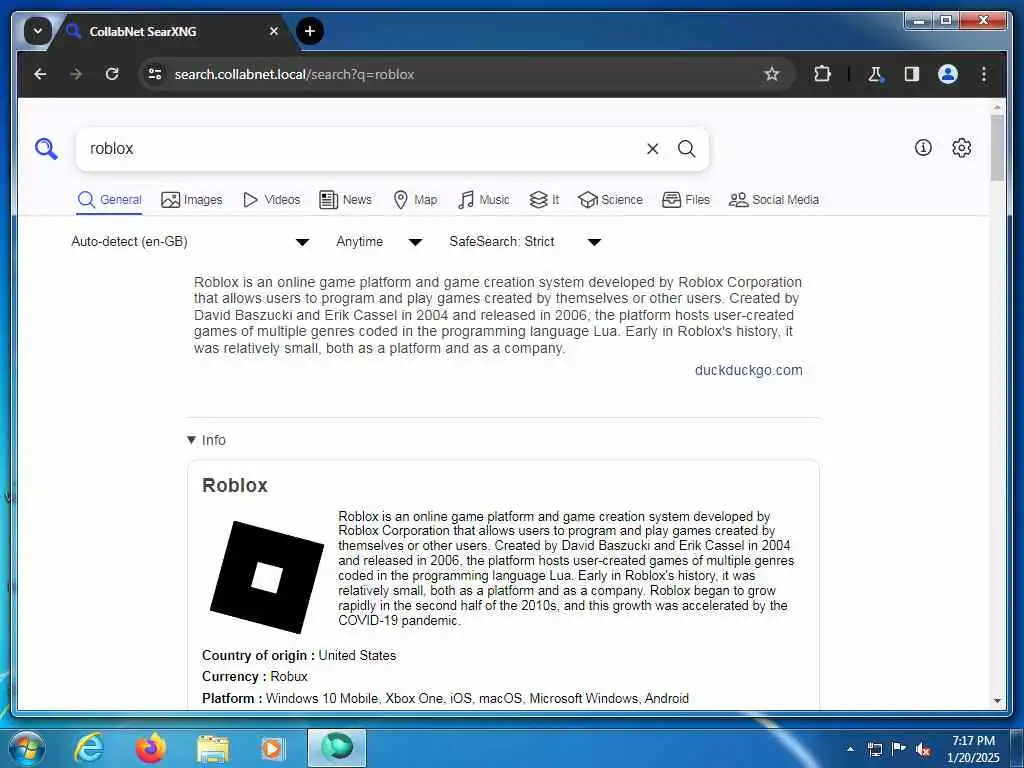
Task: Open the Auto-detect (en-GB) language dropdown
Action: coord(190,242)
